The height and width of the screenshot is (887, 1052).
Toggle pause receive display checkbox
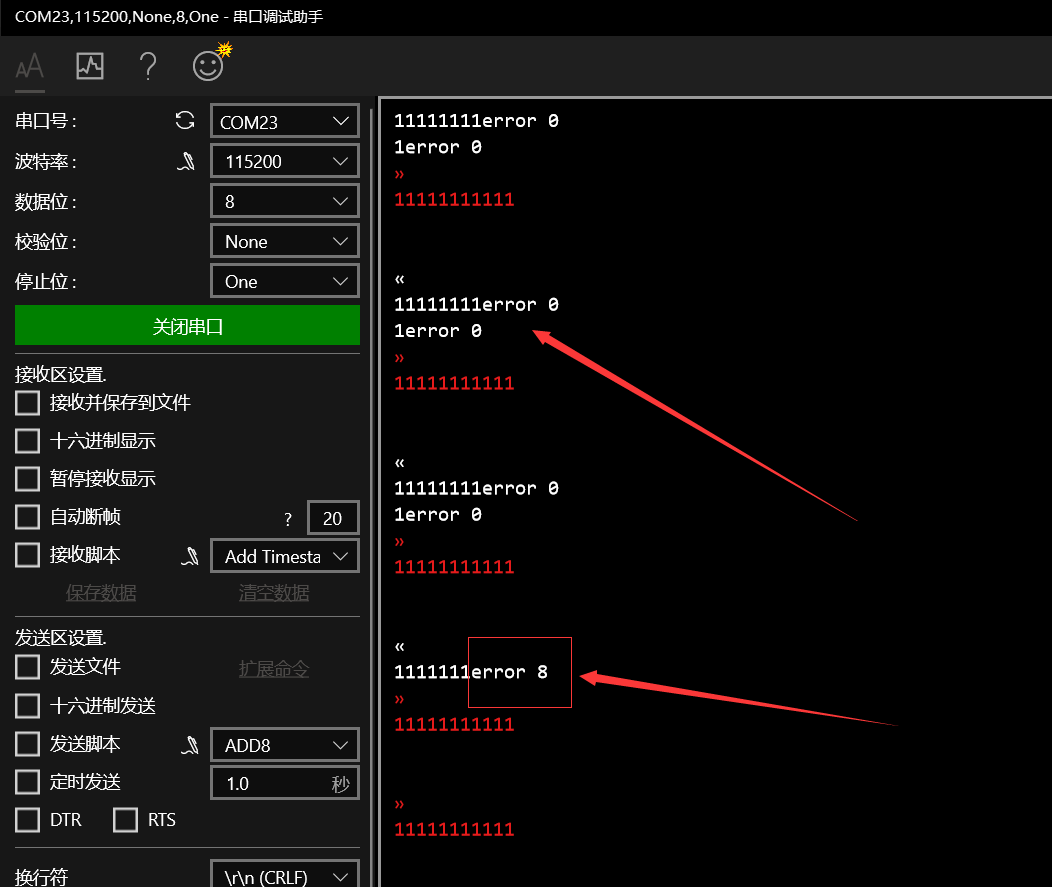[x=28, y=479]
